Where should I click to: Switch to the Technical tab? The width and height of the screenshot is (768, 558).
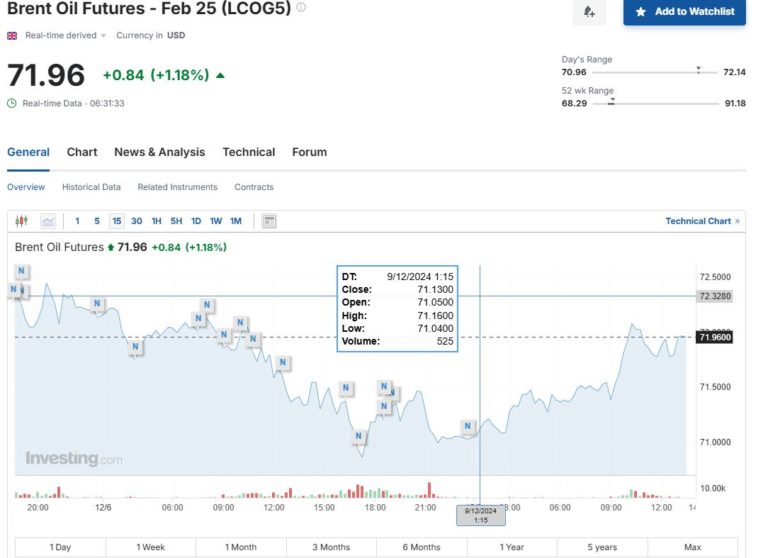[x=248, y=152]
